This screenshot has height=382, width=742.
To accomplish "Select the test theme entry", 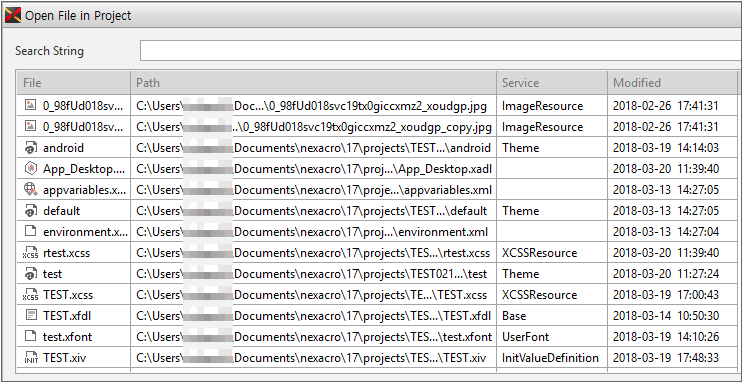I will click(377, 274).
